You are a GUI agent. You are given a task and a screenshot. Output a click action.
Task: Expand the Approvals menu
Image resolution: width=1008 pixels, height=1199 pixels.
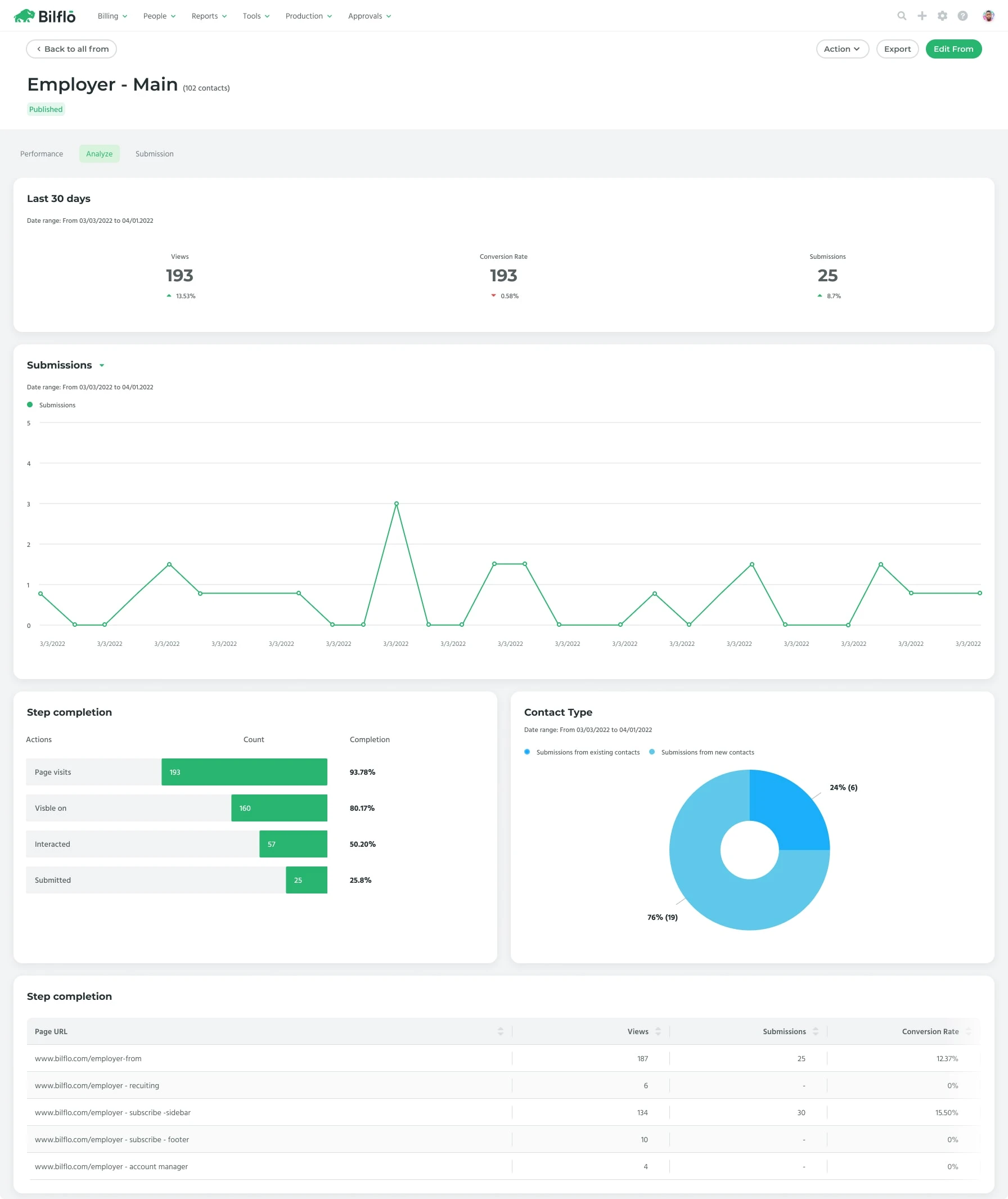pos(370,16)
